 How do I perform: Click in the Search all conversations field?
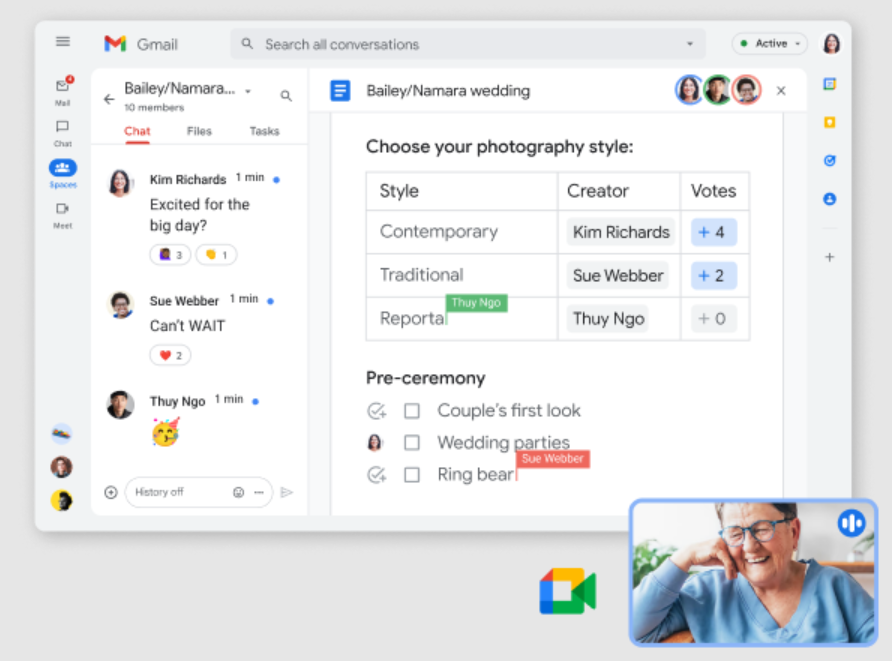coord(468,44)
